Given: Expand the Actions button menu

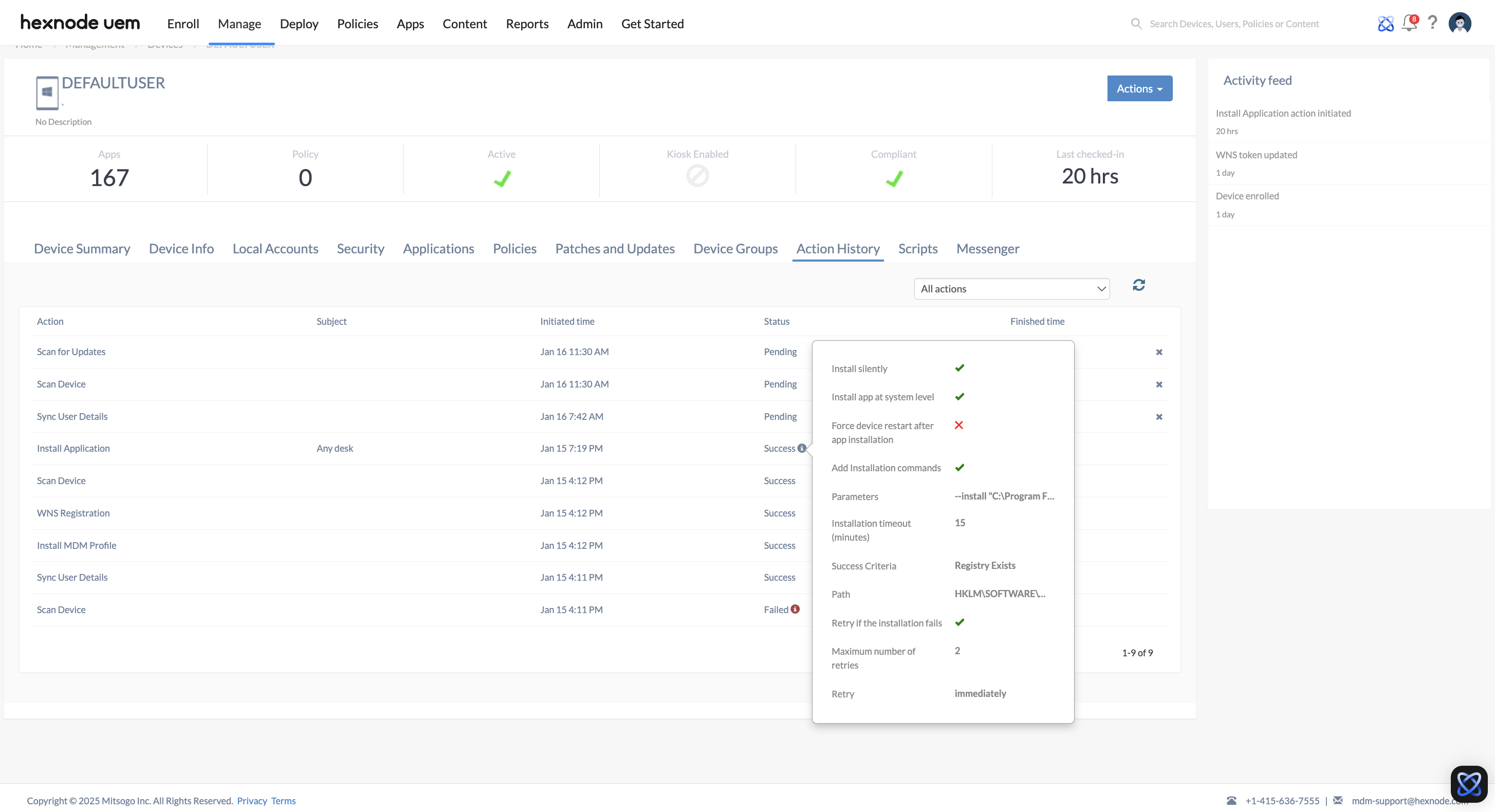Looking at the screenshot, I should point(1139,88).
